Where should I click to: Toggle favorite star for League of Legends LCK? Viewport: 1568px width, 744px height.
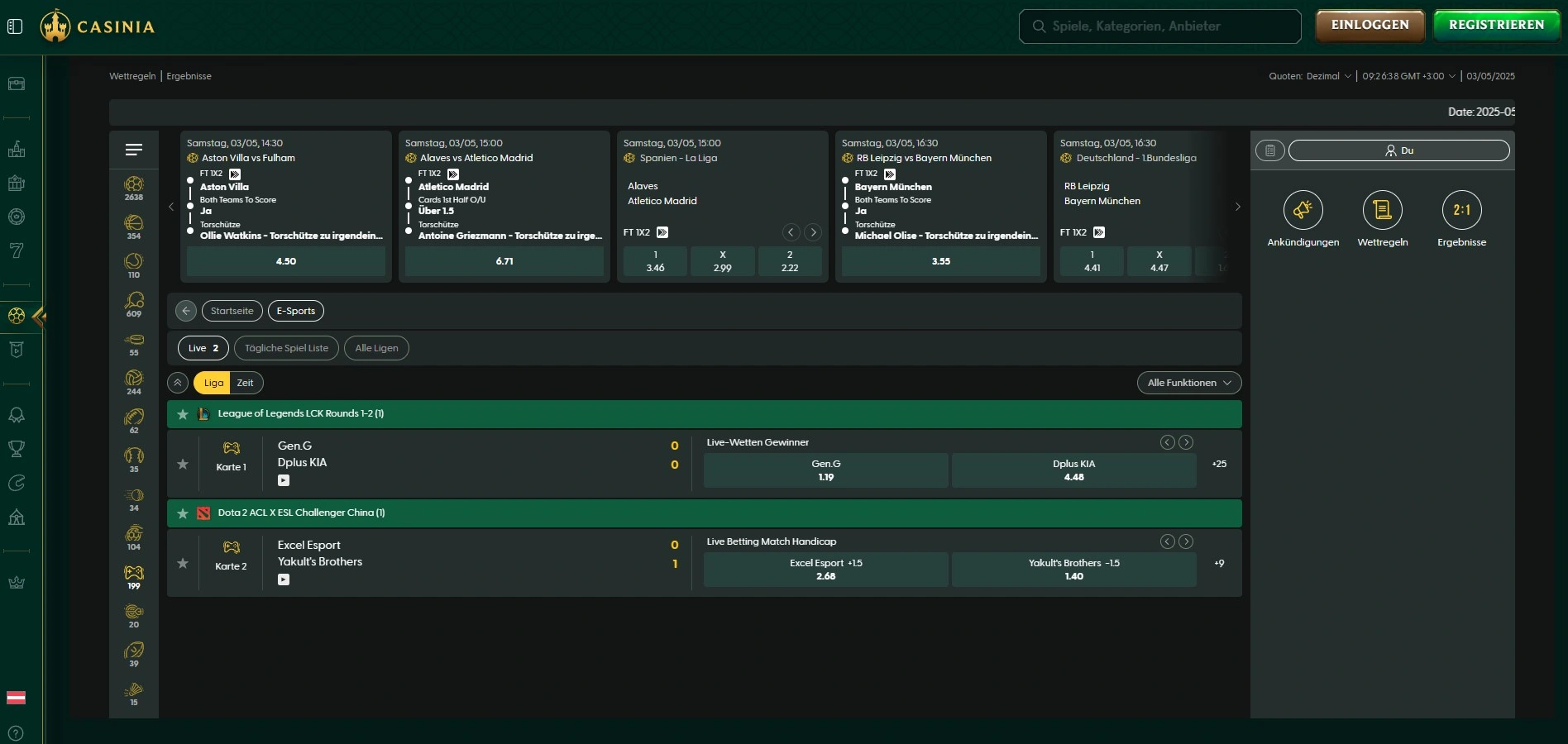pos(183,414)
